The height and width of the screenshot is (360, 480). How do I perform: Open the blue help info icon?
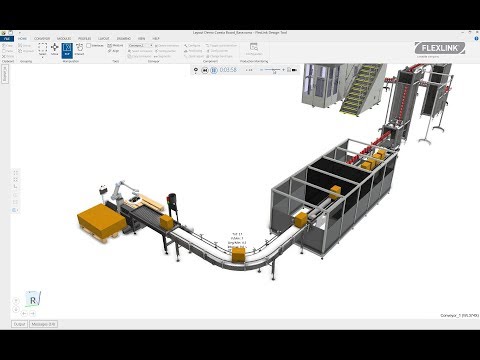pos(476,39)
